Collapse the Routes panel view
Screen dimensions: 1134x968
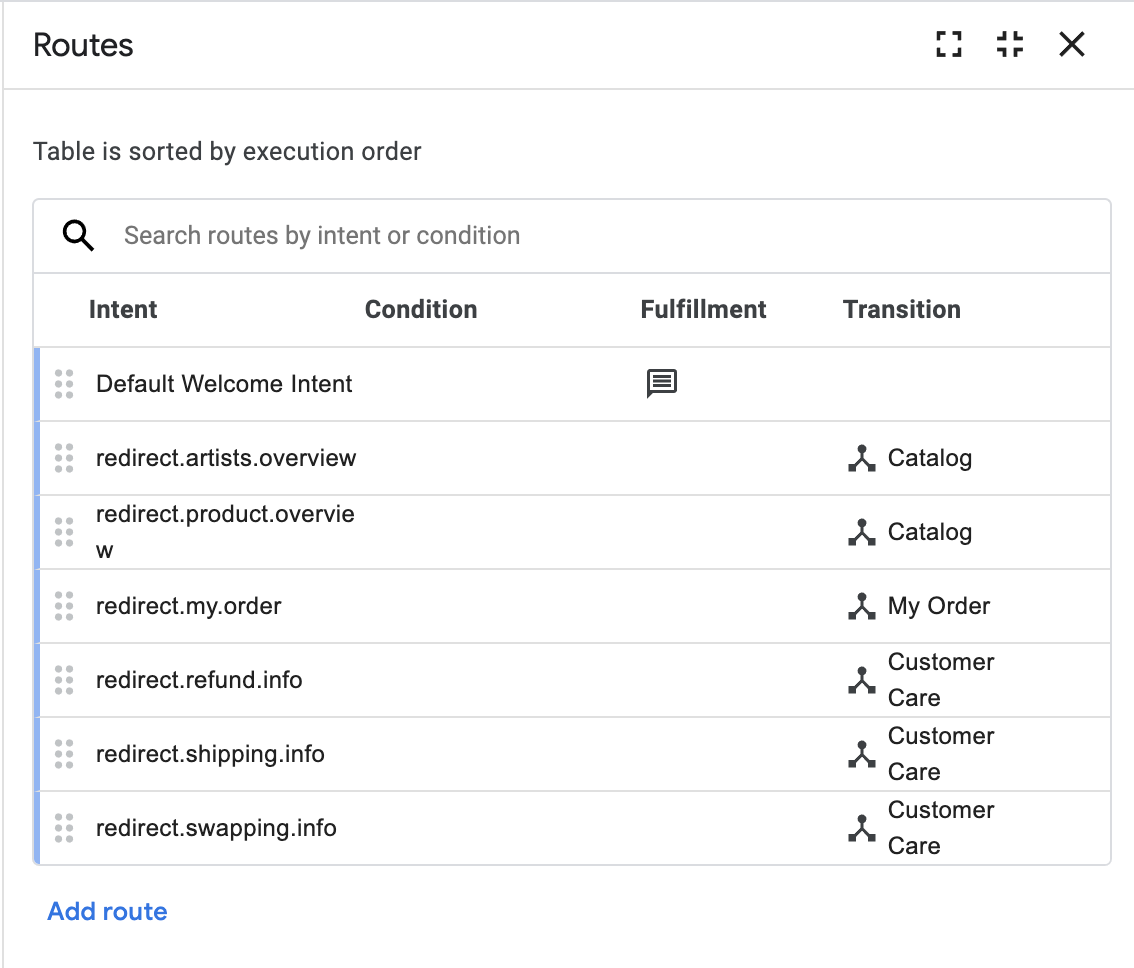point(1010,44)
